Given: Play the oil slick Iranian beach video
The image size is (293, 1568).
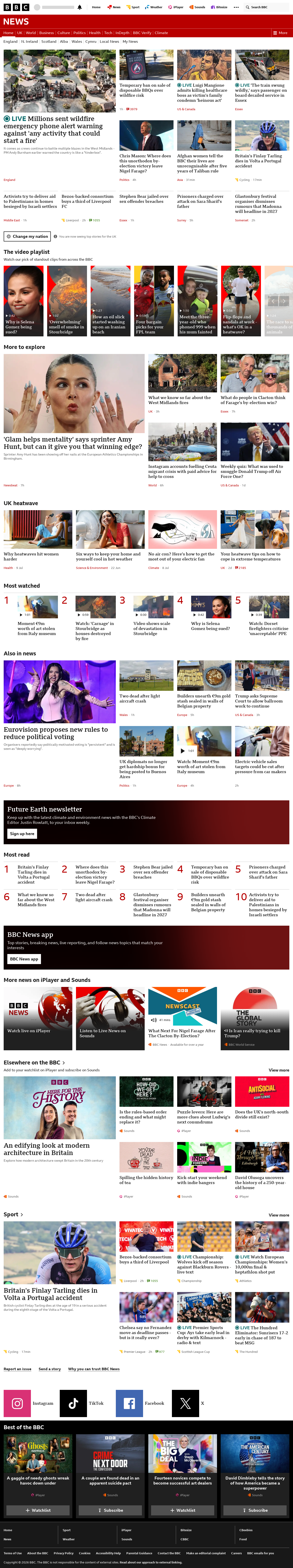Looking at the screenshot, I should [110, 301].
